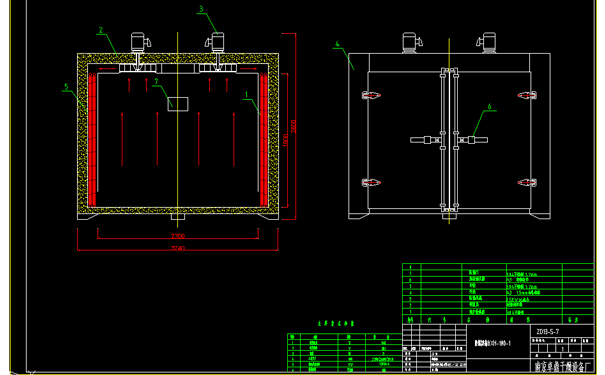The width and height of the screenshot is (605, 375).
Task: Click the green callout number 2
Action: [x=101, y=30]
